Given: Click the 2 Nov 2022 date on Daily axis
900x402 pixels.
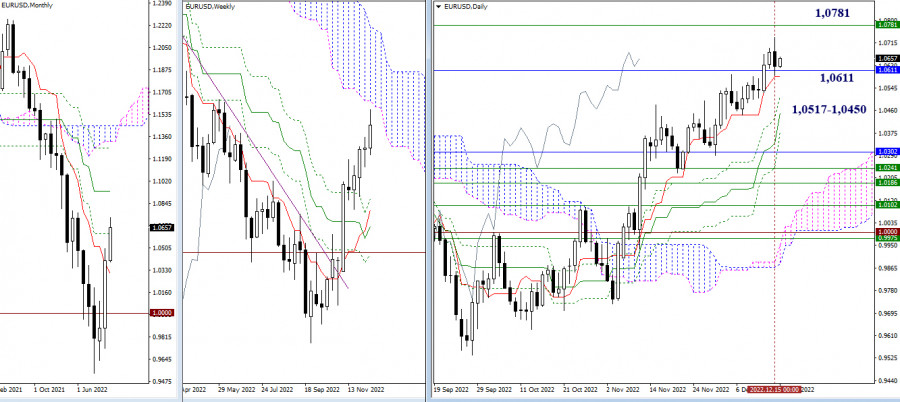Looking at the screenshot, I should point(624,389).
